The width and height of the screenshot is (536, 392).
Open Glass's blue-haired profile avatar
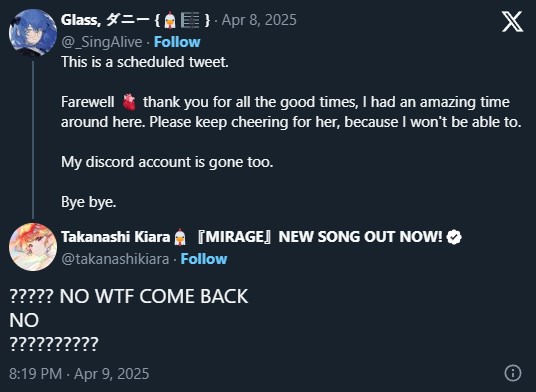click(x=33, y=32)
